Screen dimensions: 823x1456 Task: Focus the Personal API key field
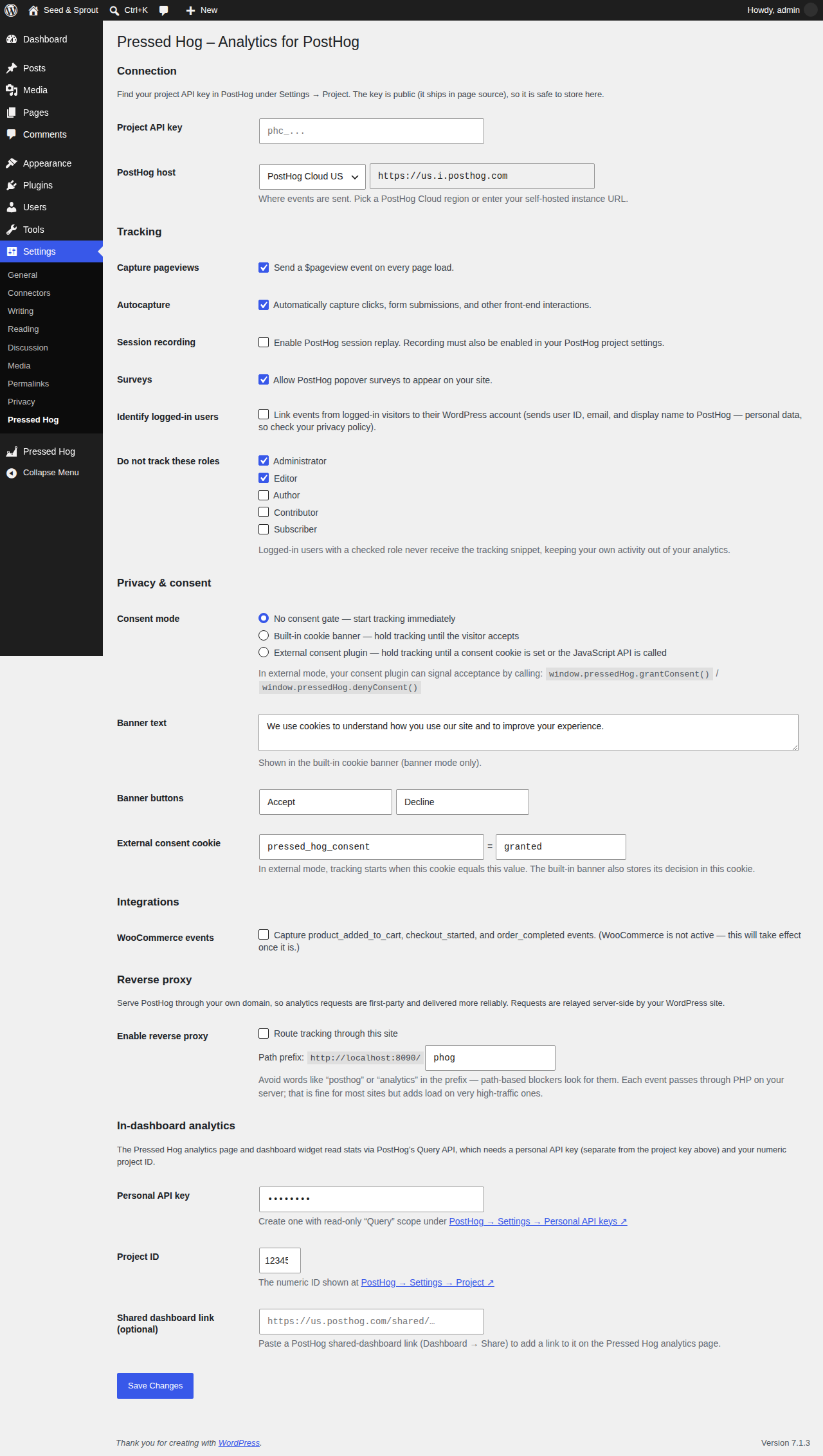tap(372, 1199)
